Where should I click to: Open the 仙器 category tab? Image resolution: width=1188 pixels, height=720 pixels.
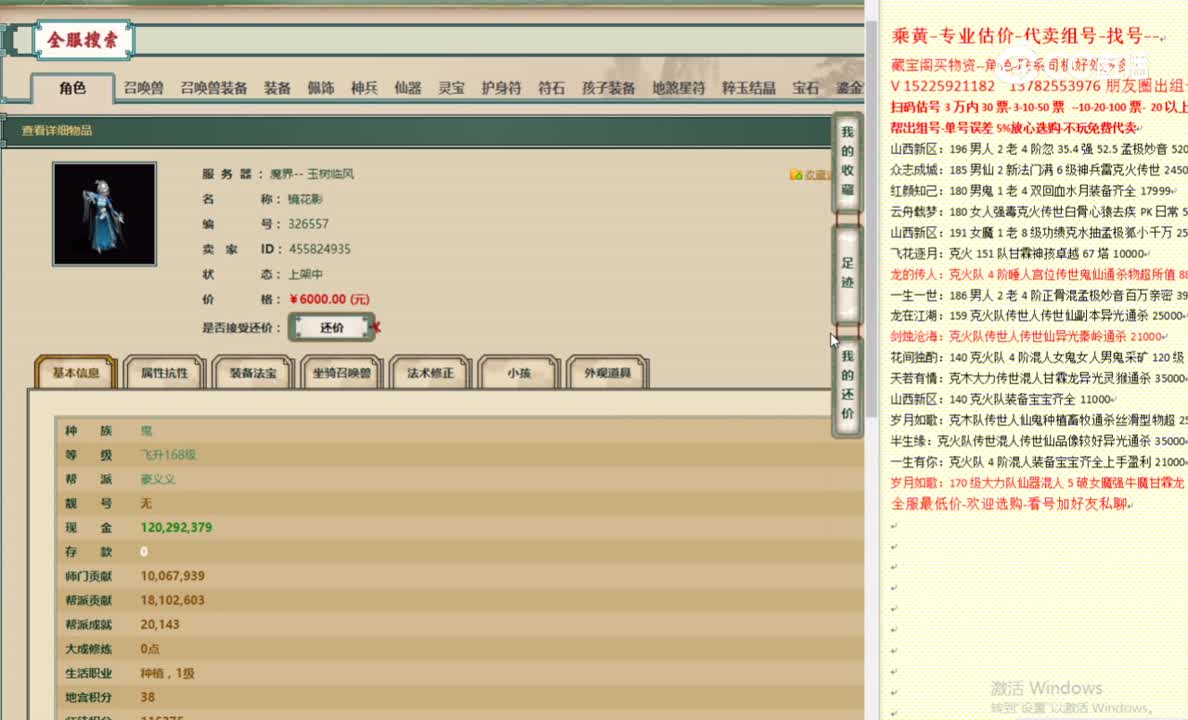pyautogui.click(x=408, y=88)
